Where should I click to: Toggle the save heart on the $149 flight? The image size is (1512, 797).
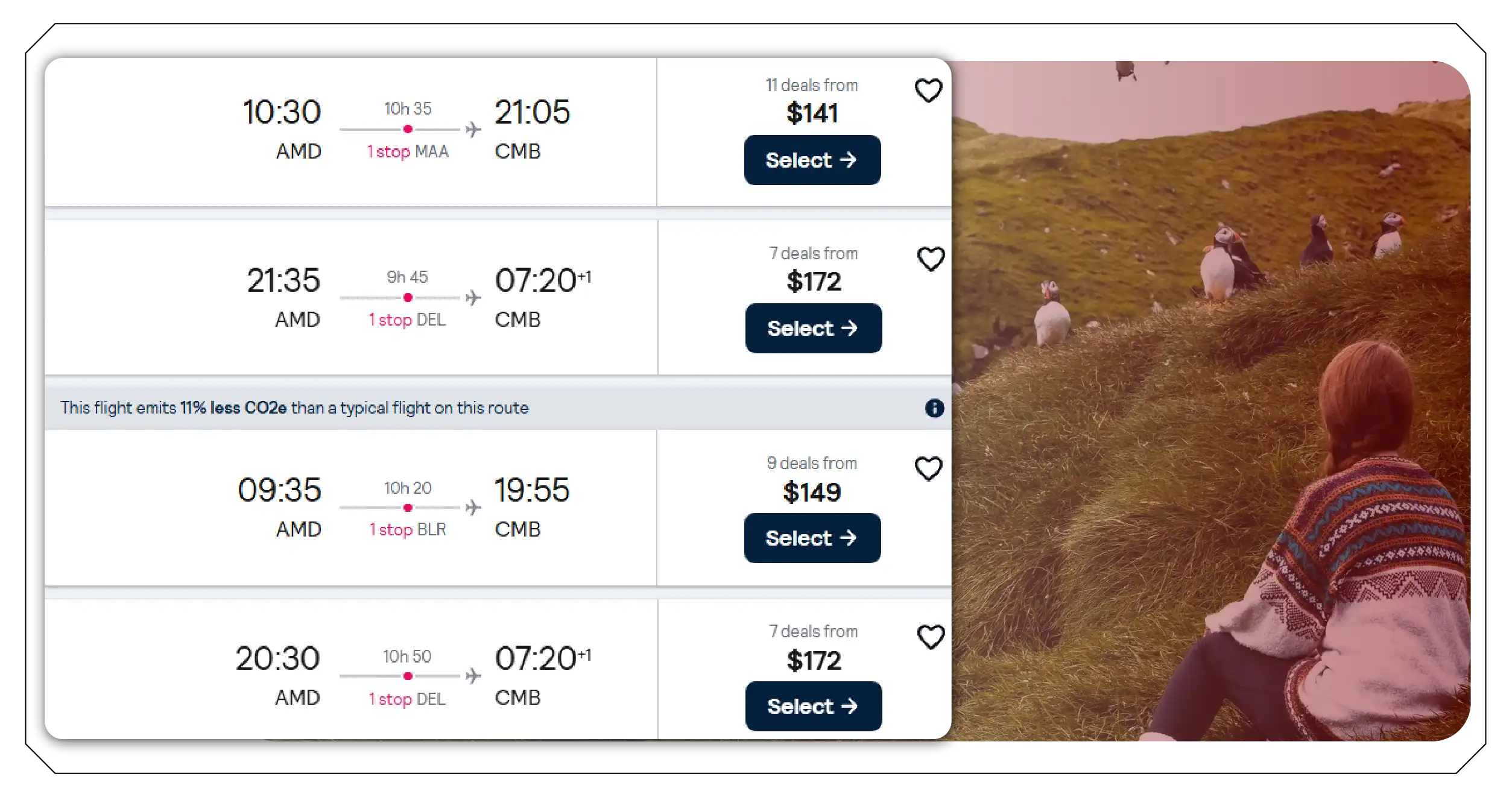coord(928,467)
